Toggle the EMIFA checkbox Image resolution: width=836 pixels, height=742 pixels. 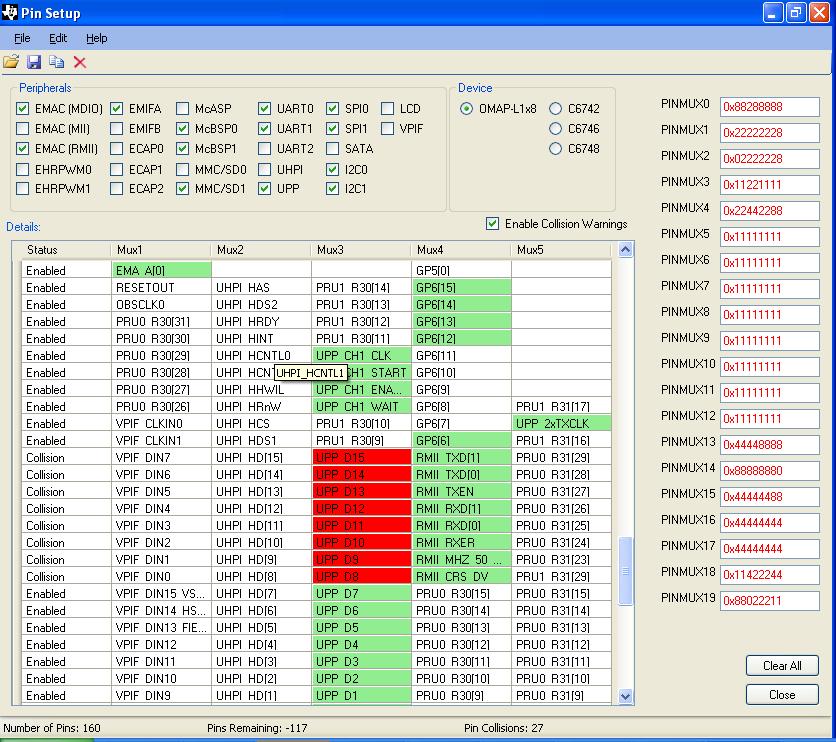[x=116, y=109]
